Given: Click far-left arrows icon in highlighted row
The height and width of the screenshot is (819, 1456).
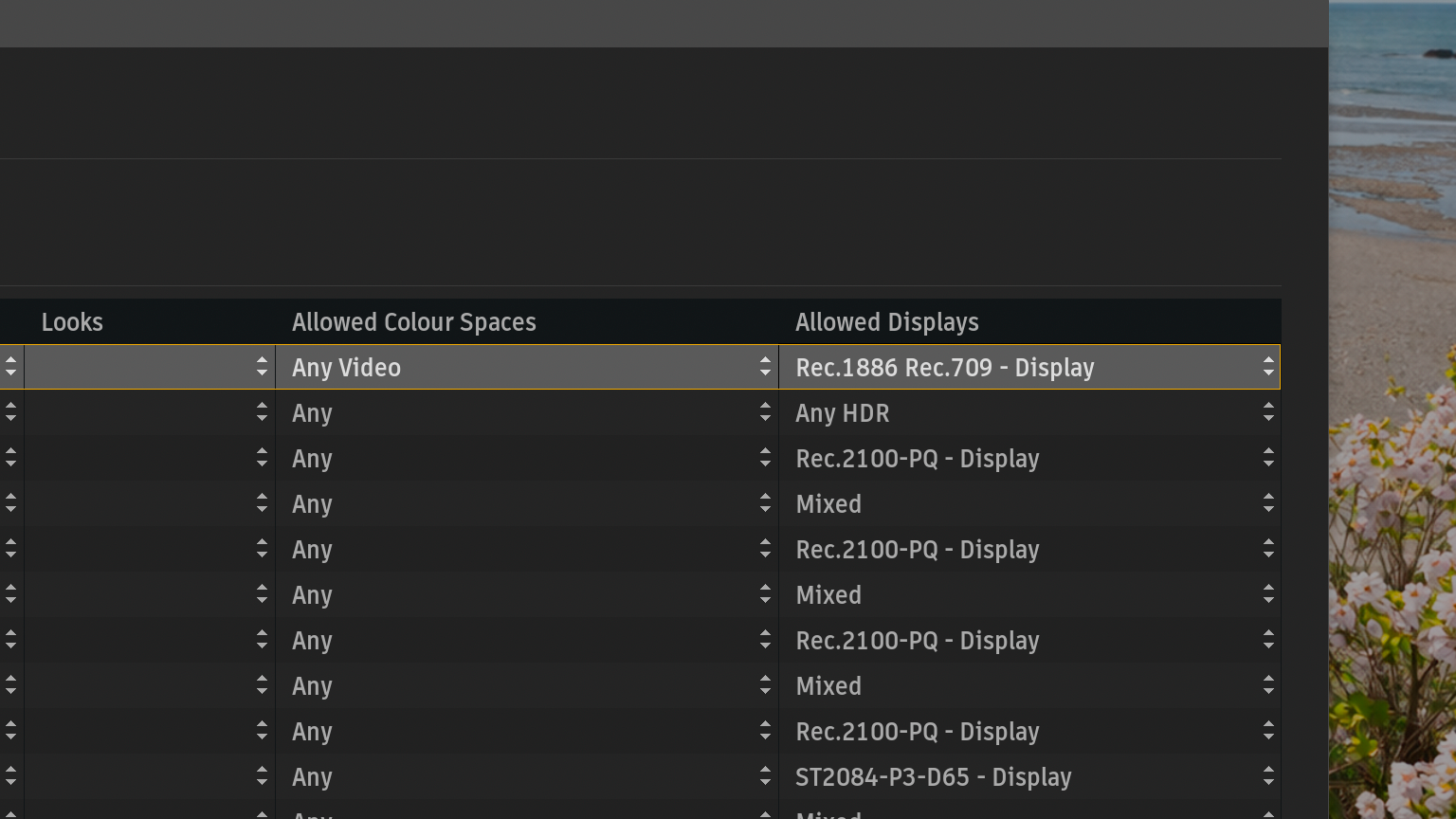Looking at the screenshot, I should pos(10,368).
